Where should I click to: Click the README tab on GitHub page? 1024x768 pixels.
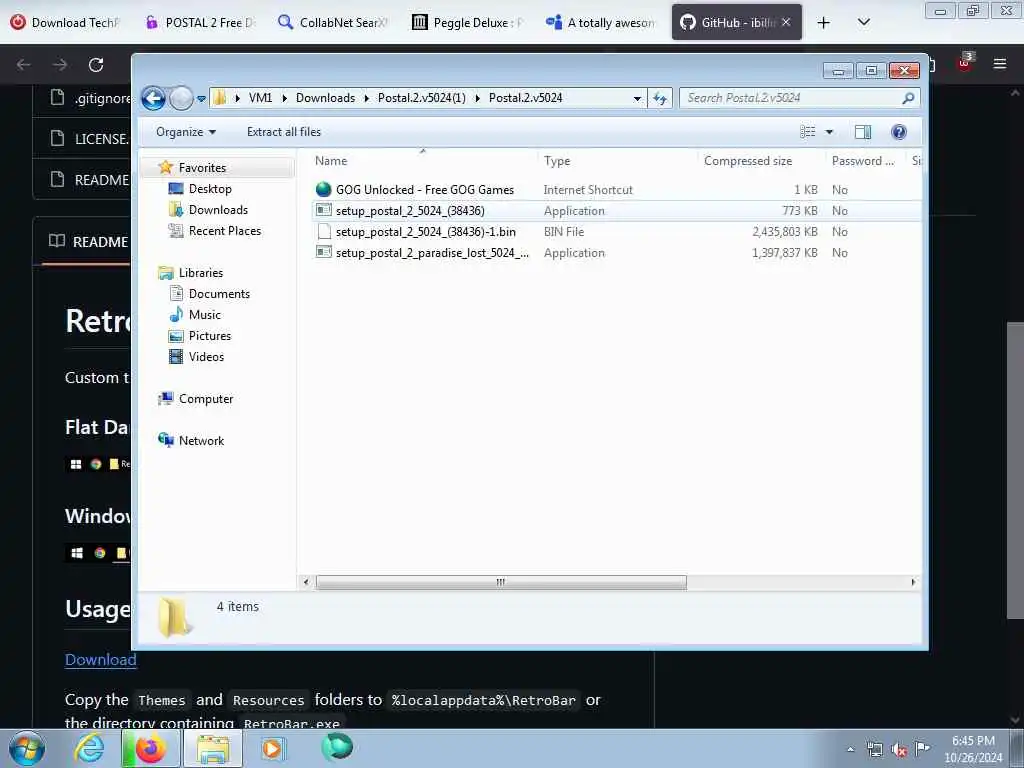pyautogui.click(x=88, y=242)
